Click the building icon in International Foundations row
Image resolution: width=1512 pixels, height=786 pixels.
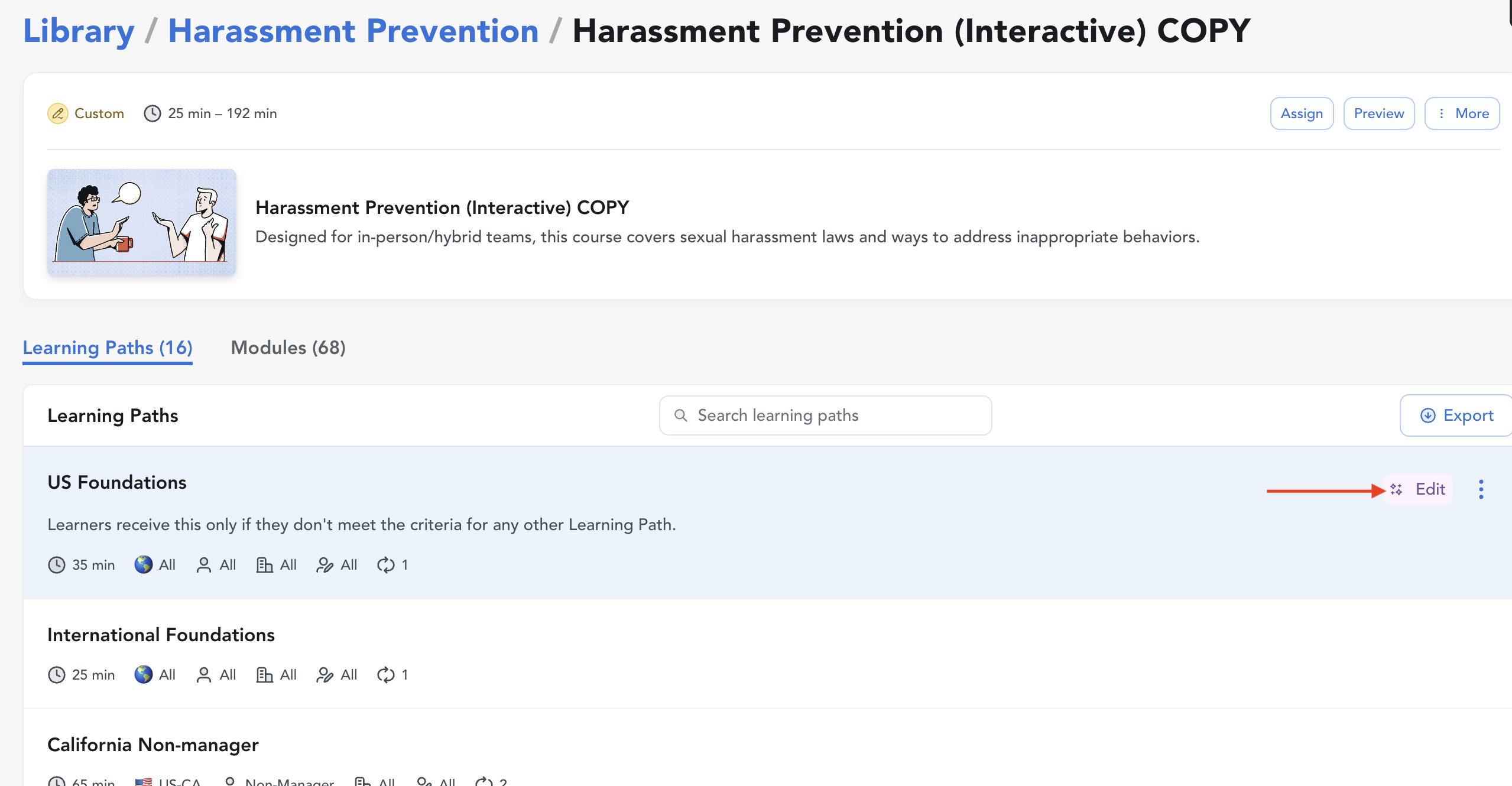pyautogui.click(x=264, y=675)
